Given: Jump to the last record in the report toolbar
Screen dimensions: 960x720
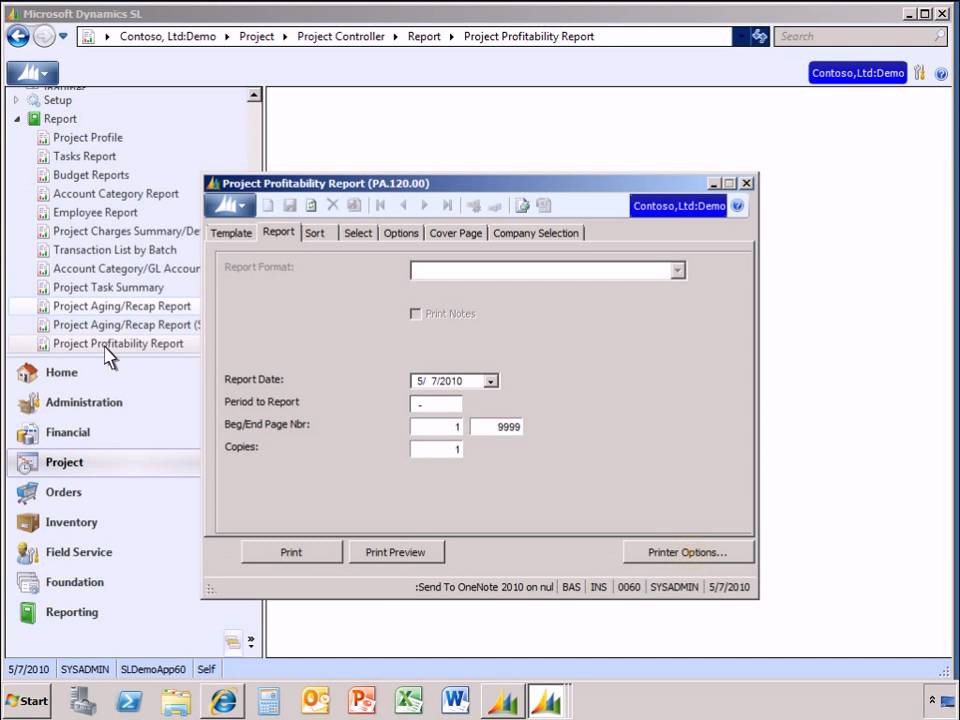Looking at the screenshot, I should (x=448, y=206).
